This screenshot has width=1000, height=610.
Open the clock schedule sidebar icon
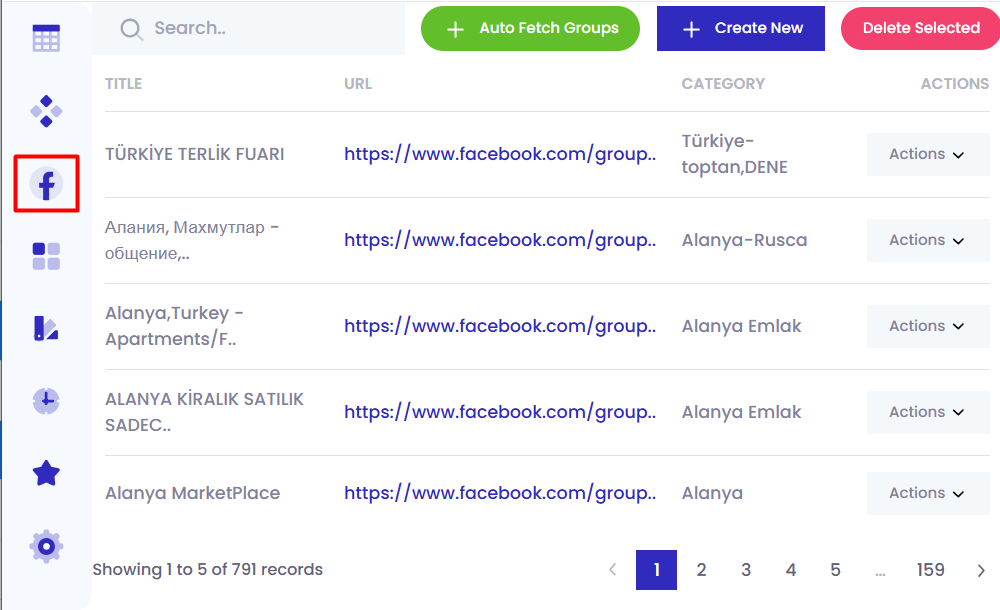point(46,401)
